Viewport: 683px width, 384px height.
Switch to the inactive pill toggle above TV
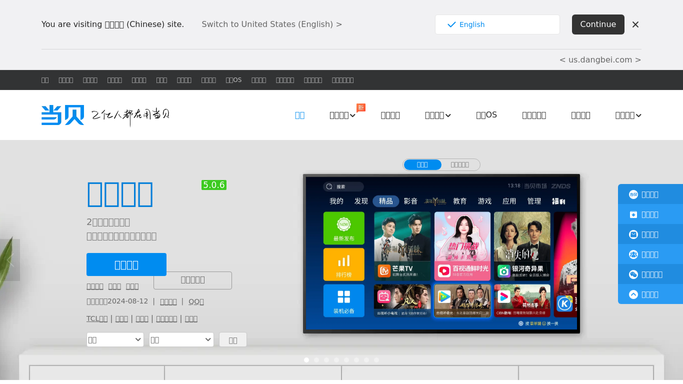coord(460,165)
